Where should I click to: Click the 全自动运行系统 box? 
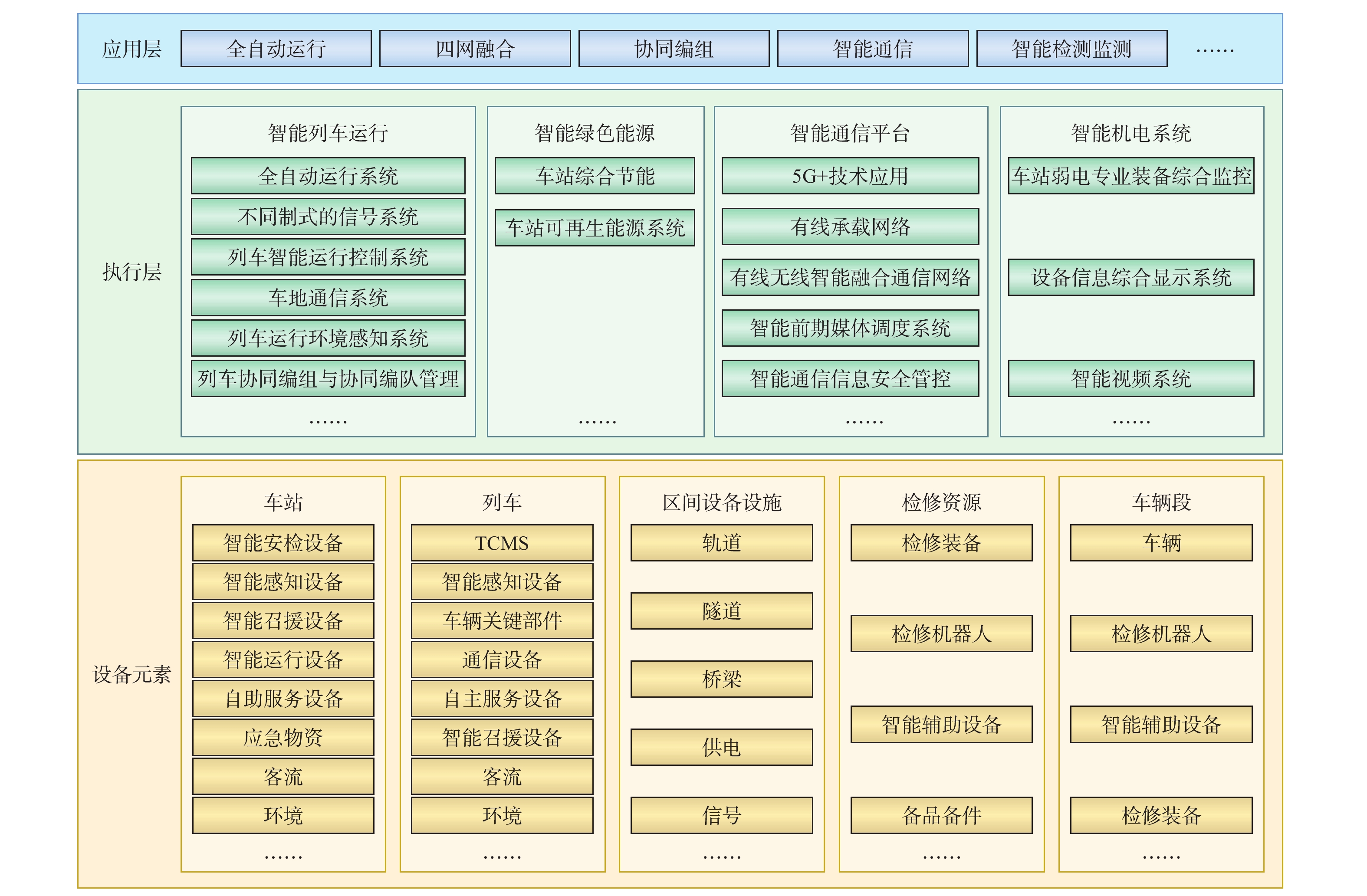coord(328,176)
